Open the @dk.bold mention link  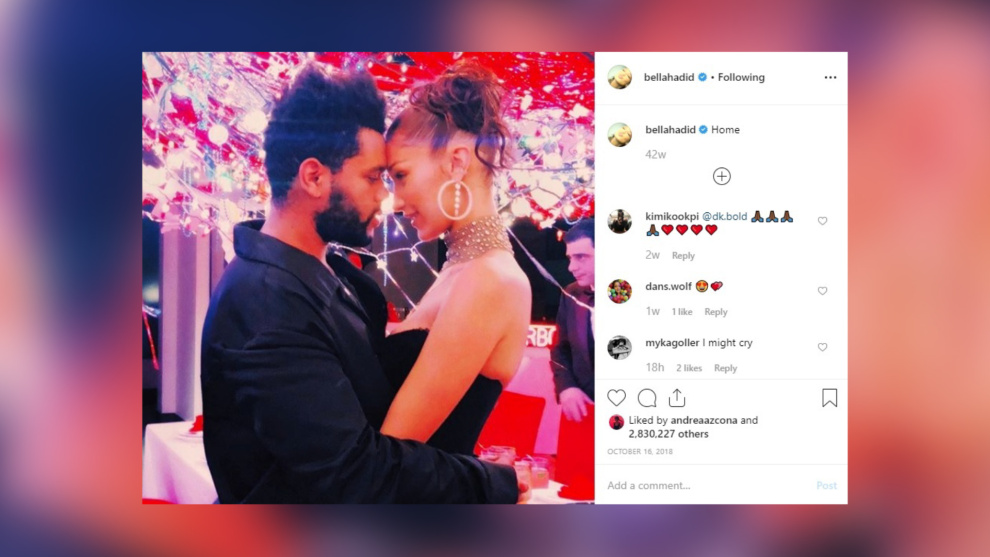coord(724,216)
